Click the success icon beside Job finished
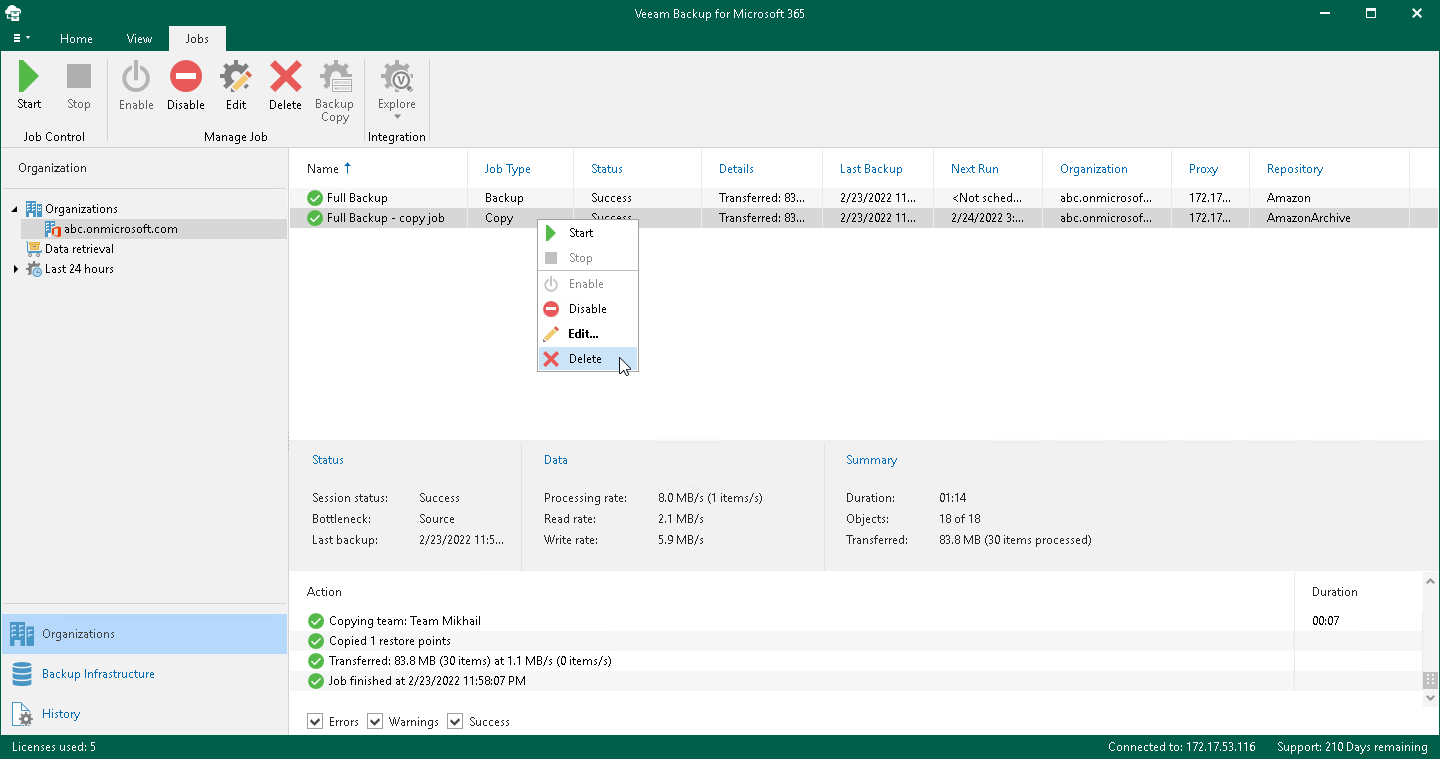 point(316,681)
